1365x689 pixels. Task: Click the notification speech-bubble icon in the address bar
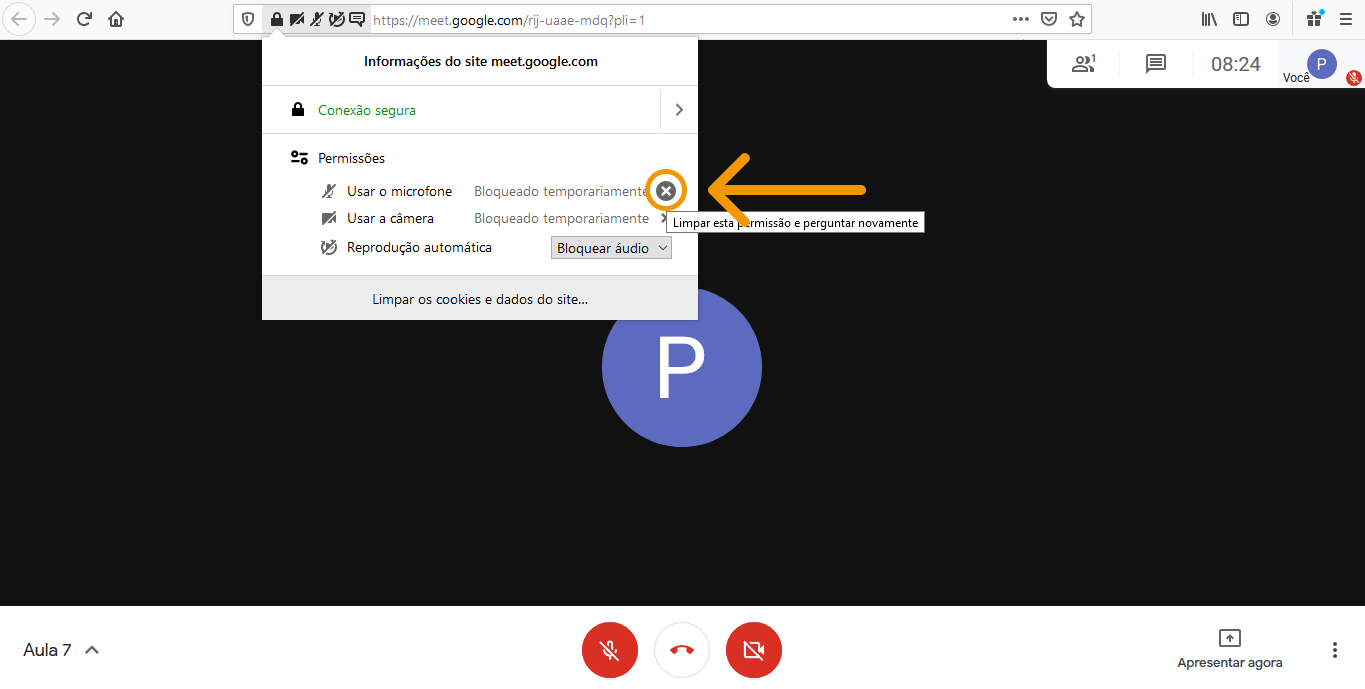(357, 19)
